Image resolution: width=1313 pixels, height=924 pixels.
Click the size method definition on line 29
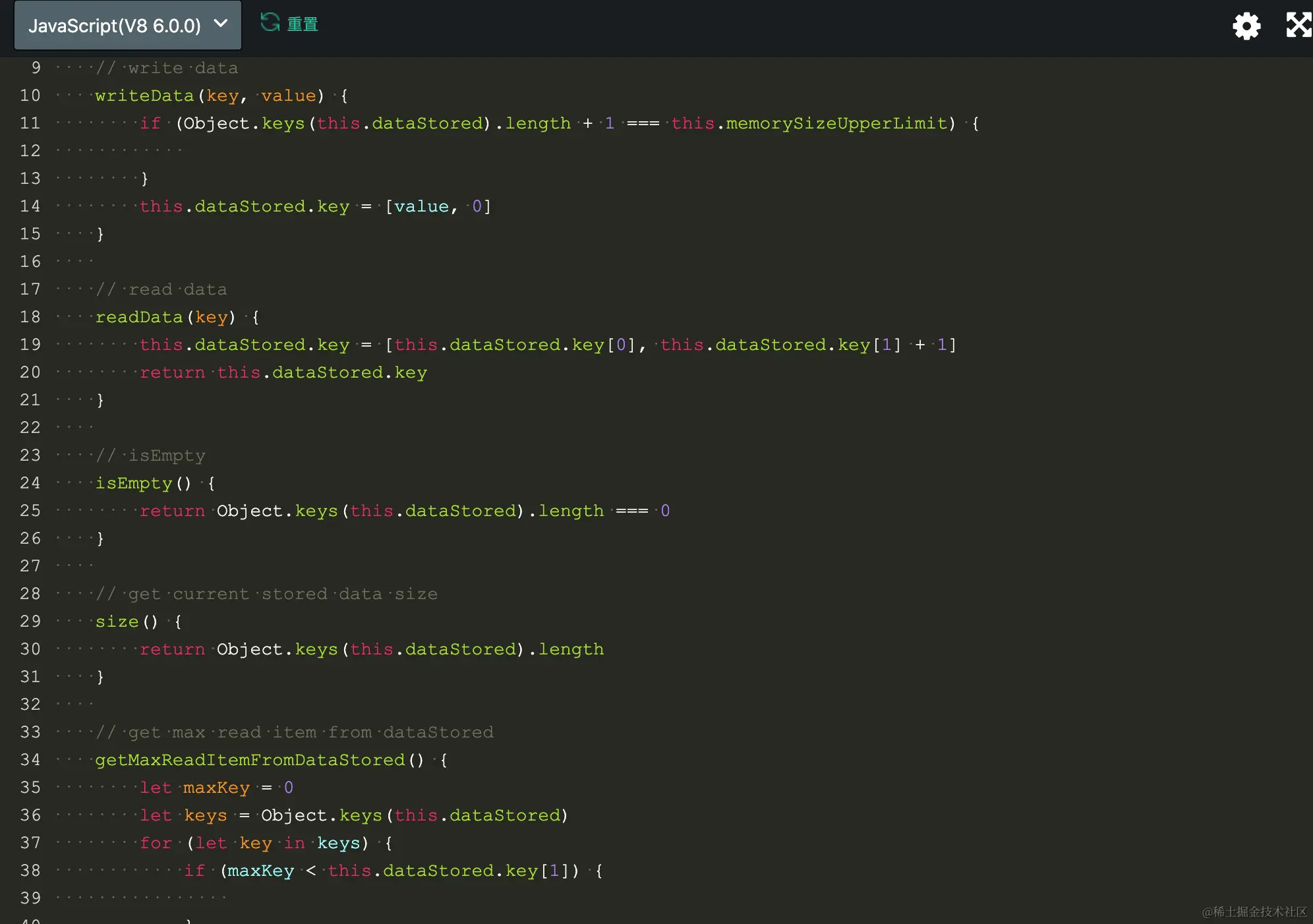pos(117,621)
